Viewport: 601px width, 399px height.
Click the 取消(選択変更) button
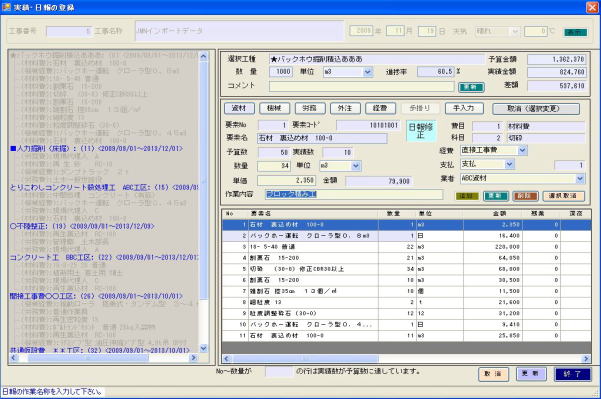click(x=536, y=109)
